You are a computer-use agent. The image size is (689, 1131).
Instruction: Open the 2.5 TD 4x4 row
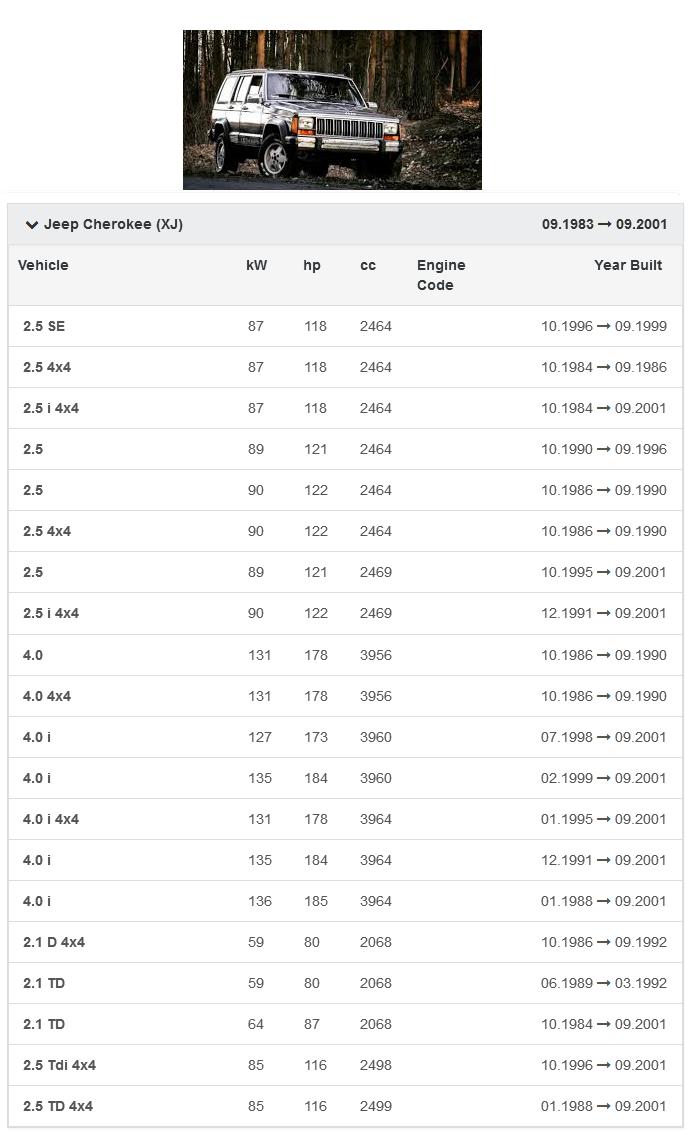(58, 1106)
